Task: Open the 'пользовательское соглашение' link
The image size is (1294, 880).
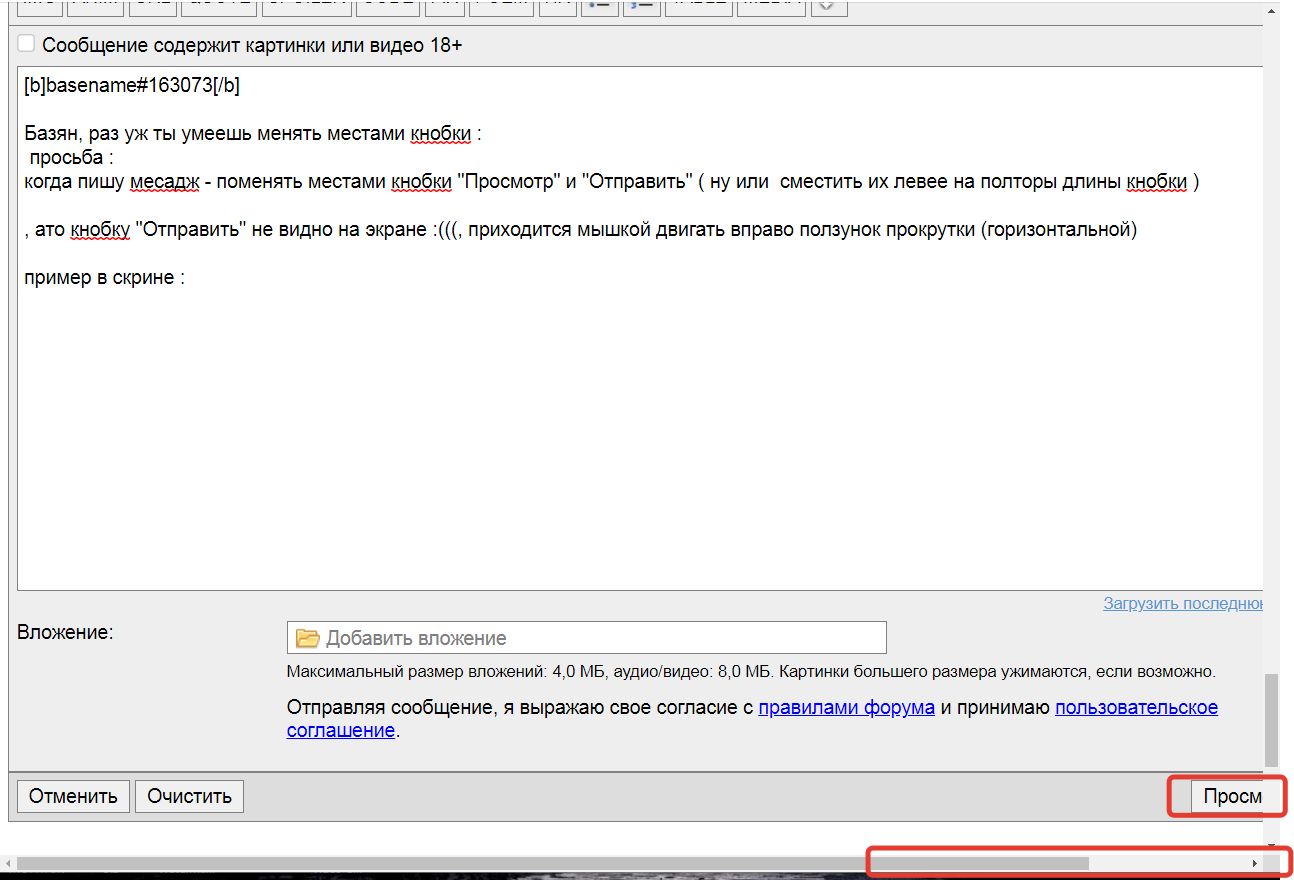Action: coord(1136,708)
